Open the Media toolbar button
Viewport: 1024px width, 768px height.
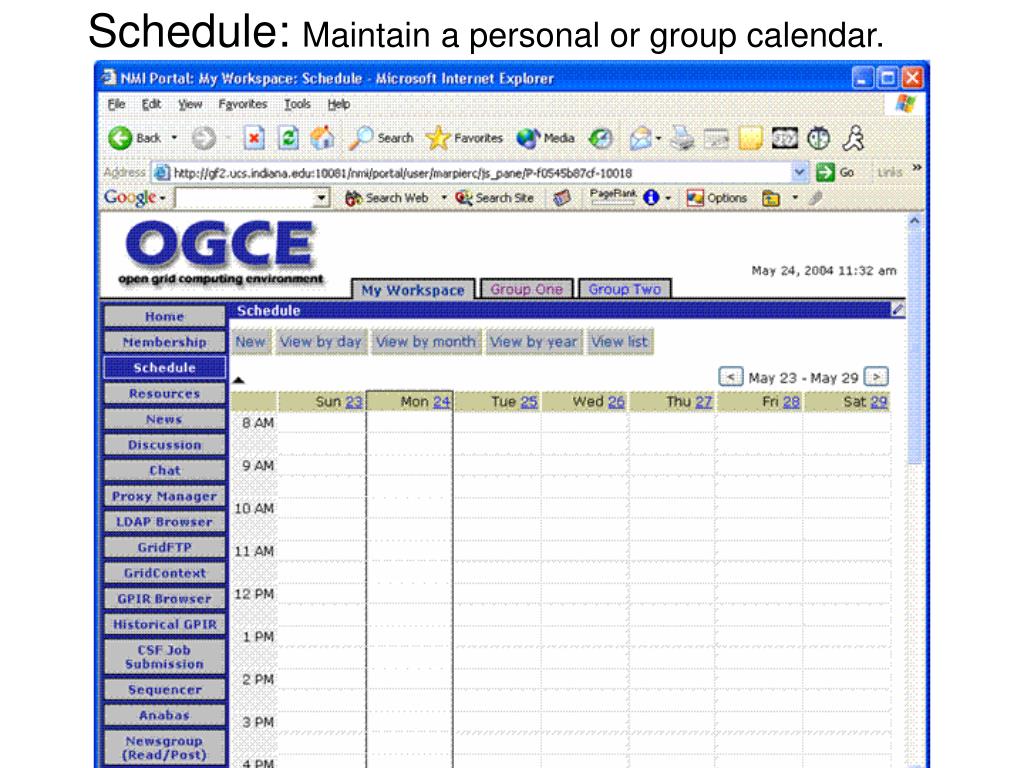(545, 138)
